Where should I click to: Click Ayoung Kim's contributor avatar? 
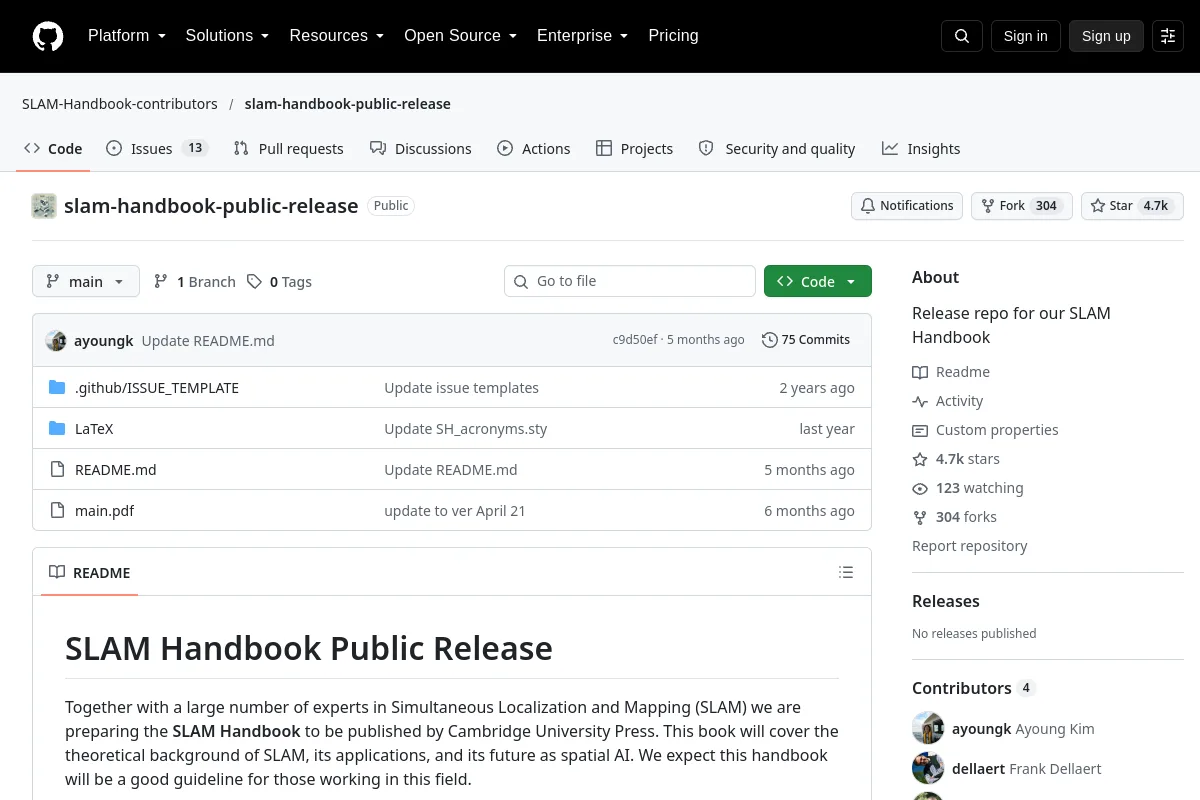point(928,728)
